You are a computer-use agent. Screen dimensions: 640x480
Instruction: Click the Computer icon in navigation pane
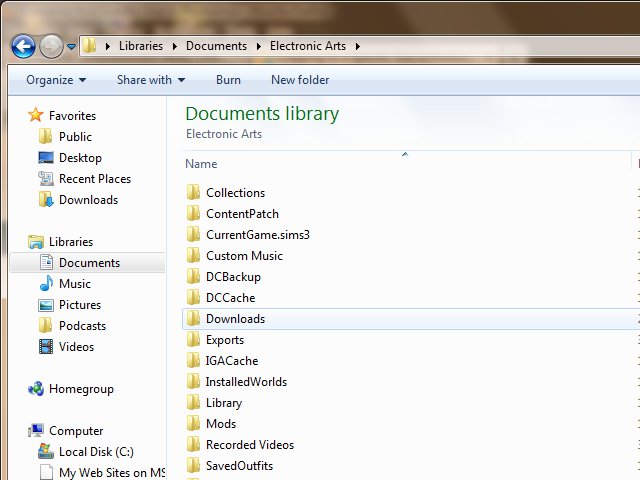(36, 431)
